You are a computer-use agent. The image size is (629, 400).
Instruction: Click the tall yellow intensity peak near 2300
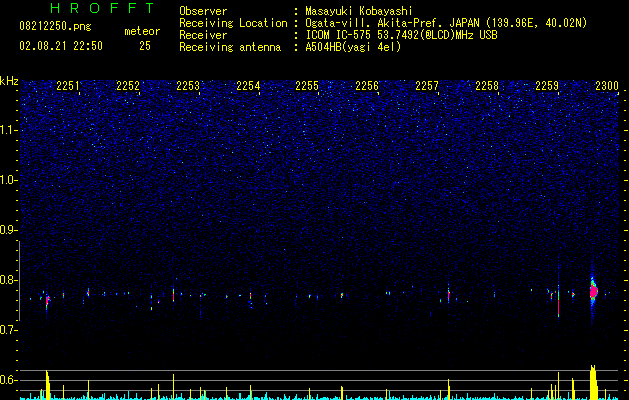[x=593, y=382]
